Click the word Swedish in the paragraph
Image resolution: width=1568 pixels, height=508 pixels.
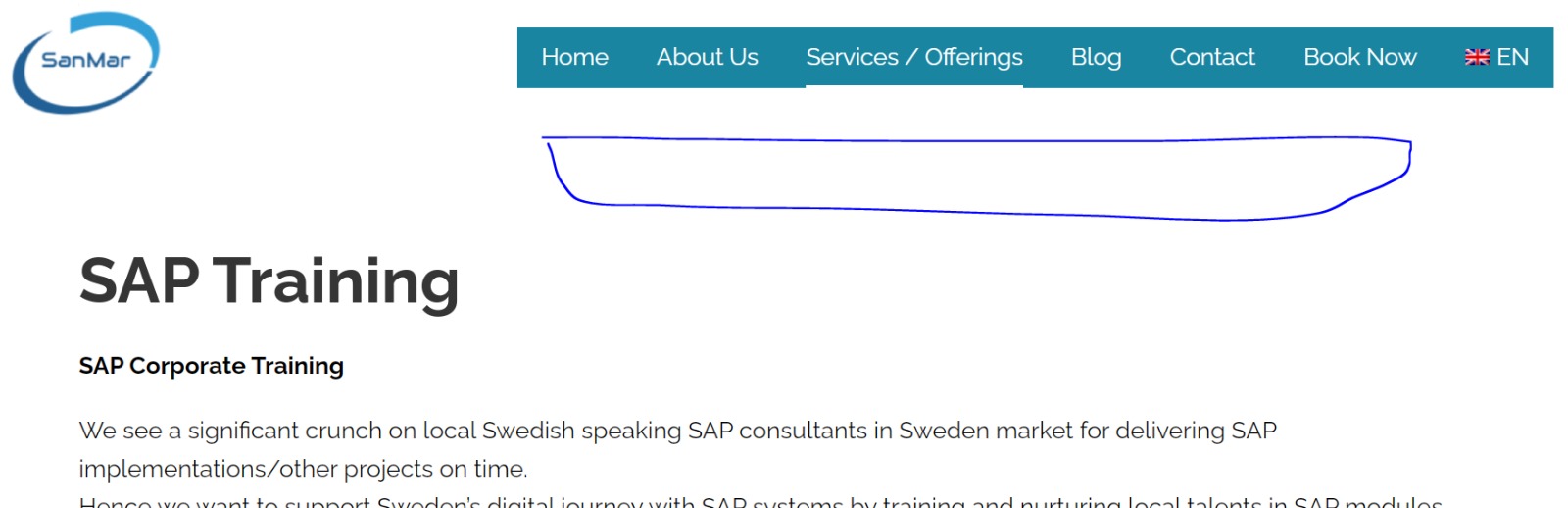[x=528, y=431]
